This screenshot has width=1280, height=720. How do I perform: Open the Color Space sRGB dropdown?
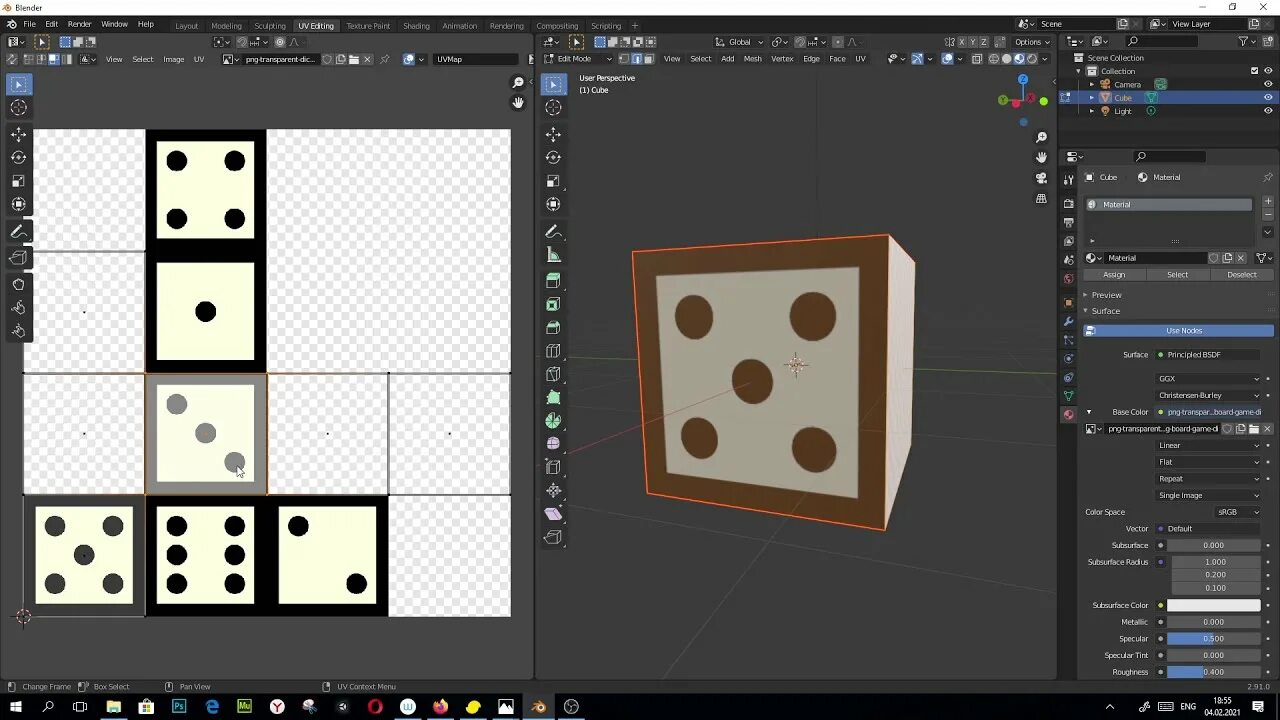(1239, 512)
